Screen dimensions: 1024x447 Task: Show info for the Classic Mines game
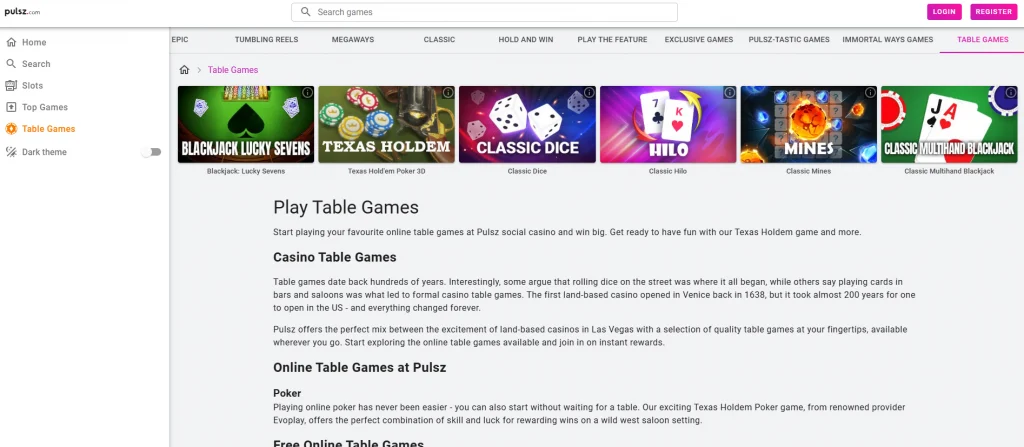click(x=871, y=93)
